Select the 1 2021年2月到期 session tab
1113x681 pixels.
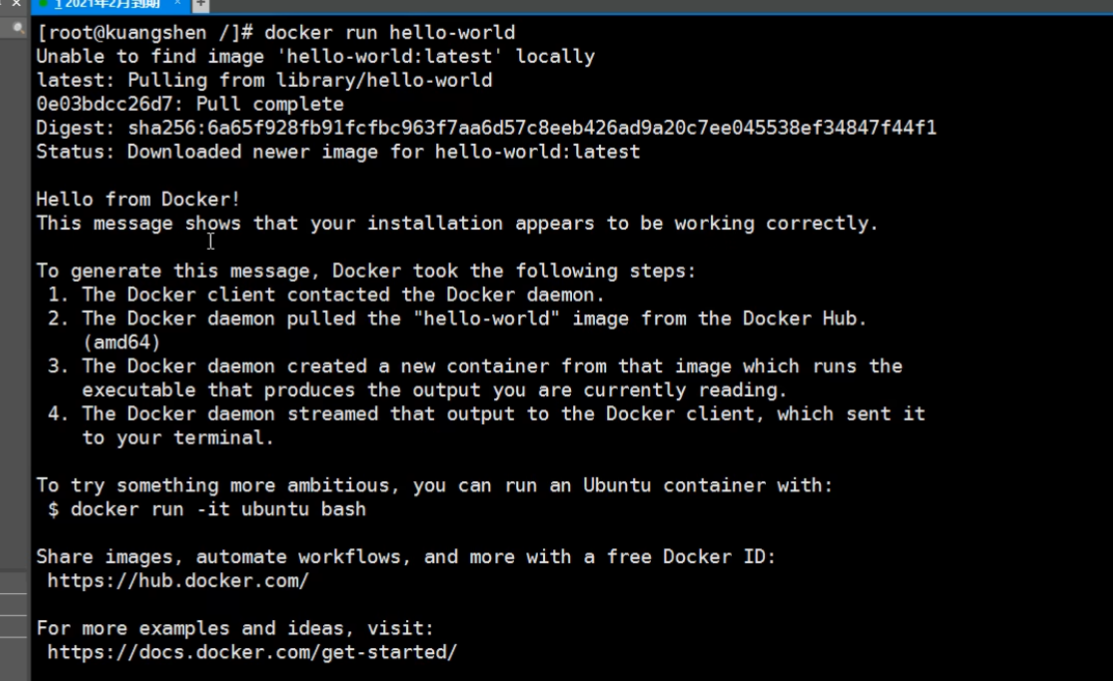click(x=106, y=4)
